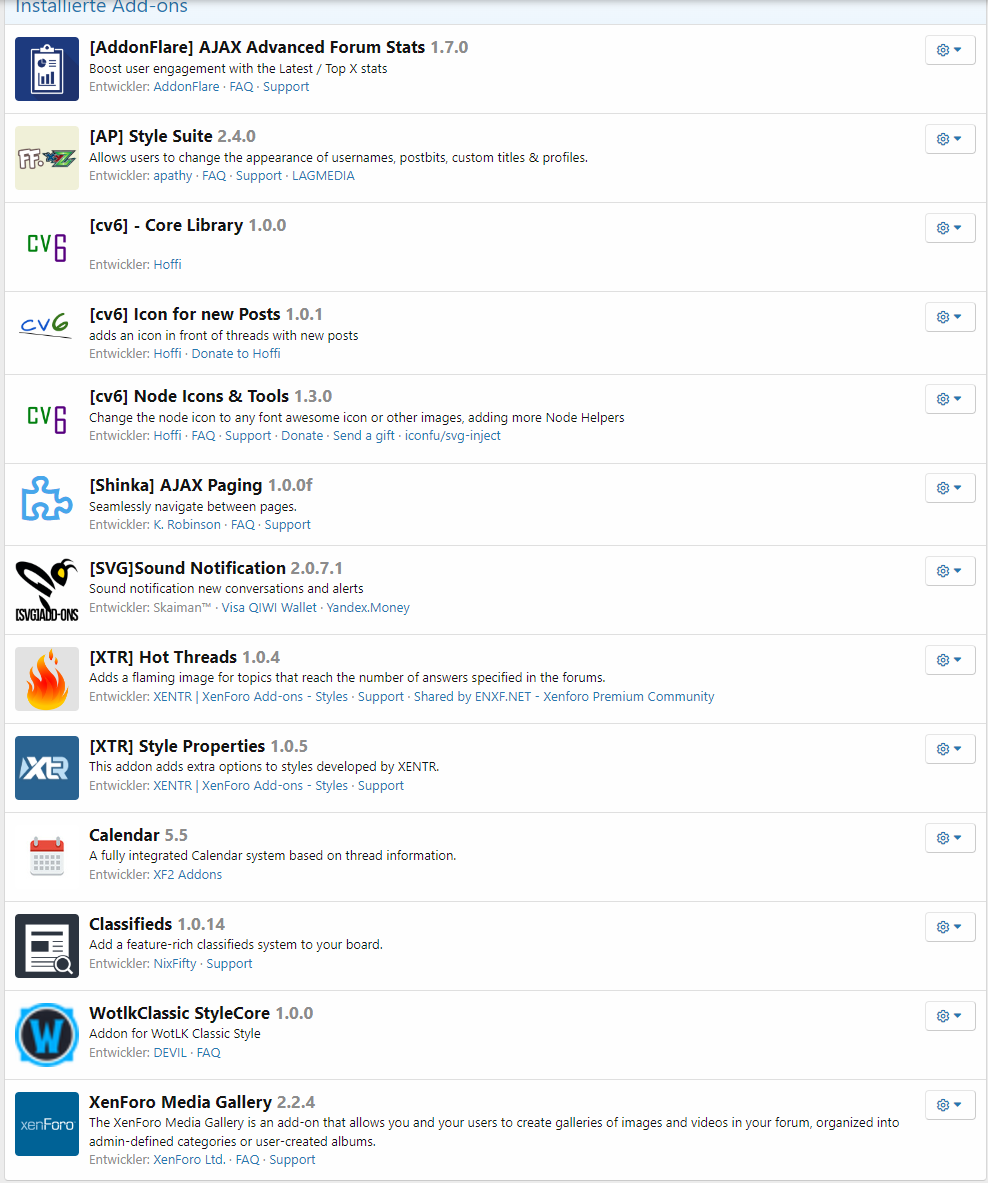Click the Calendar 5.5 title

[x=138, y=835]
